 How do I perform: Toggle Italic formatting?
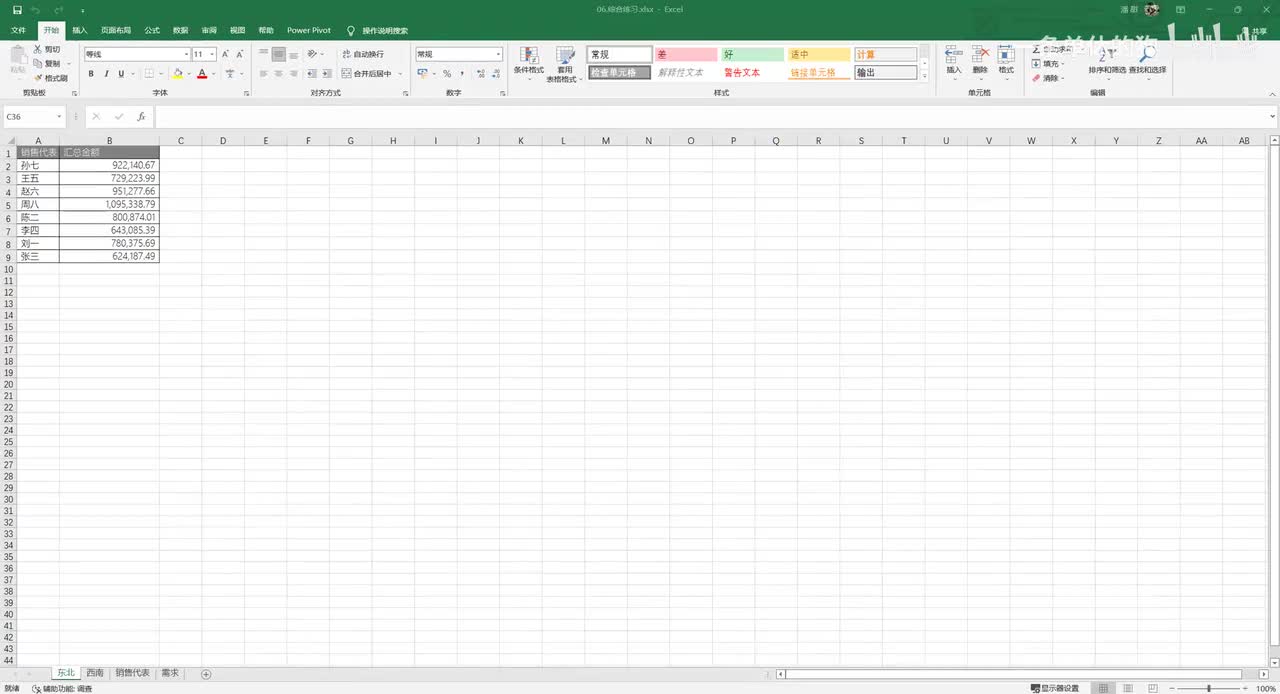pos(106,73)
